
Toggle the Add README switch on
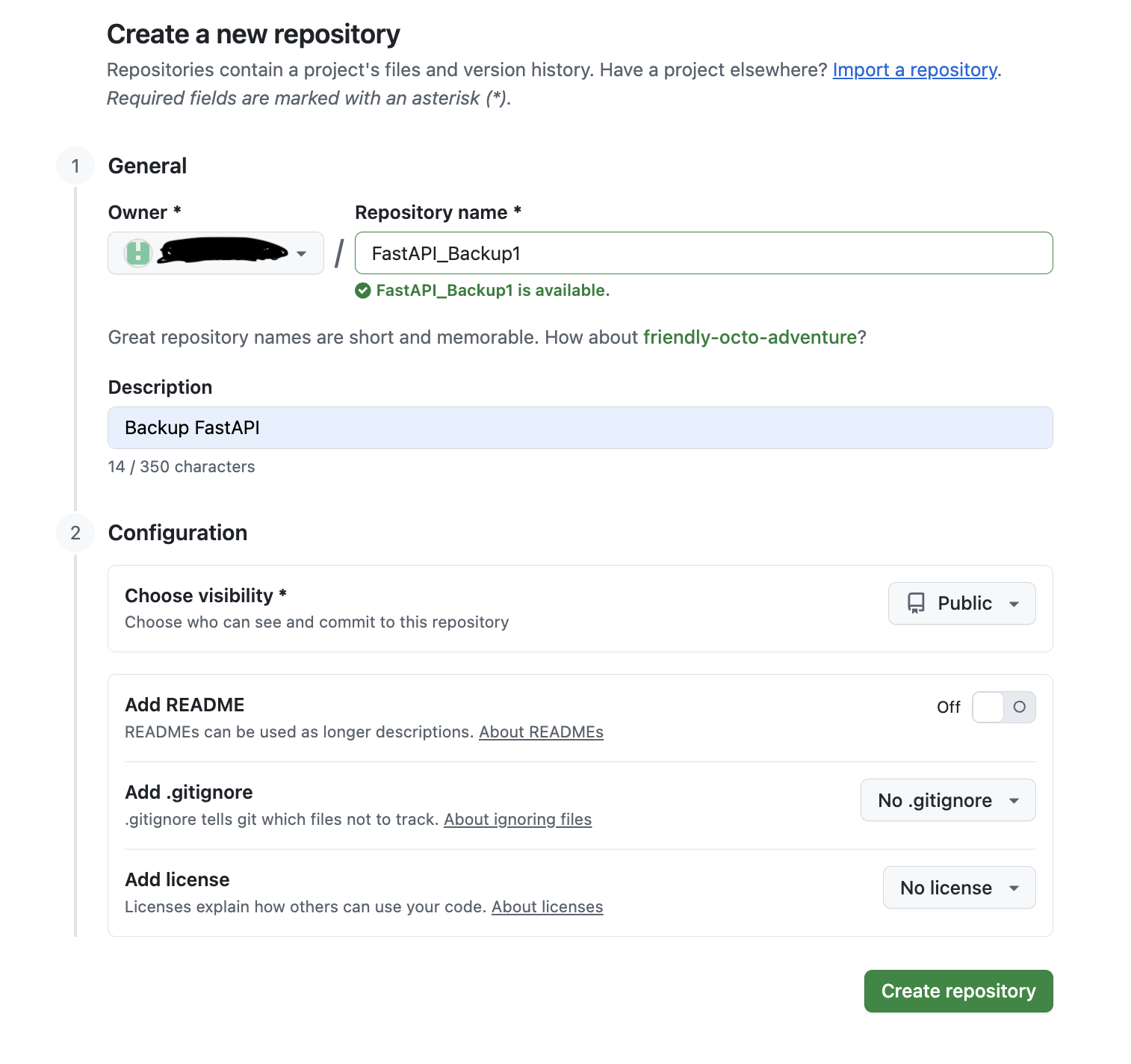1003,707
